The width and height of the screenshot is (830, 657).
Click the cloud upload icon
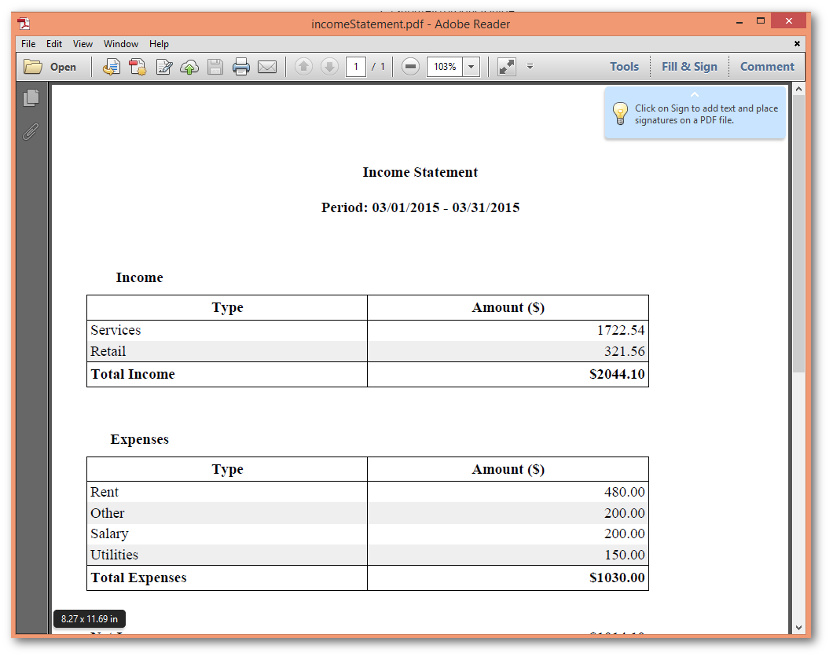click(189, 67)
